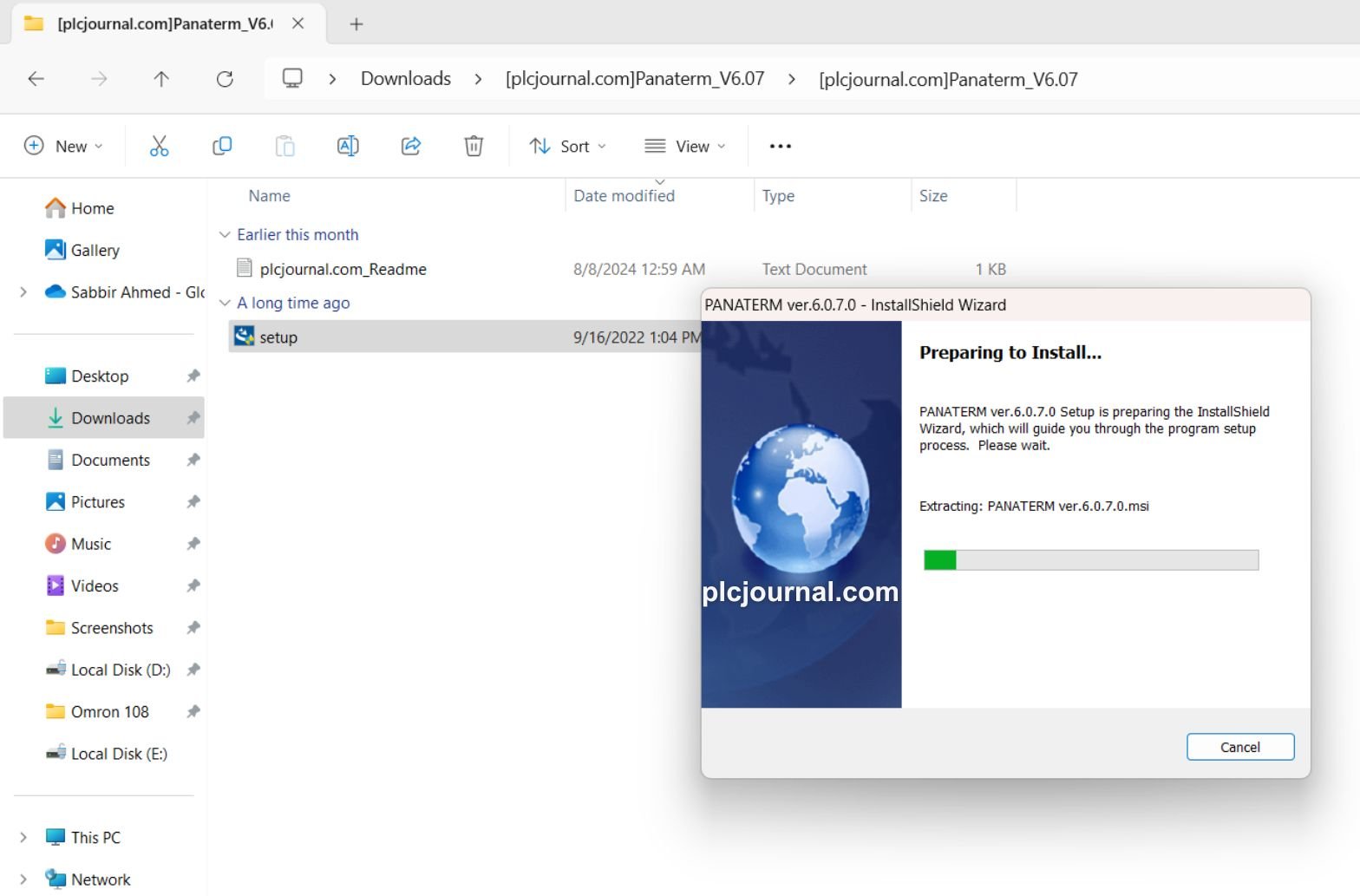Viewport: 1360px width, 896px height.
Task: Refresh the current folder
Action: (225, 79)
